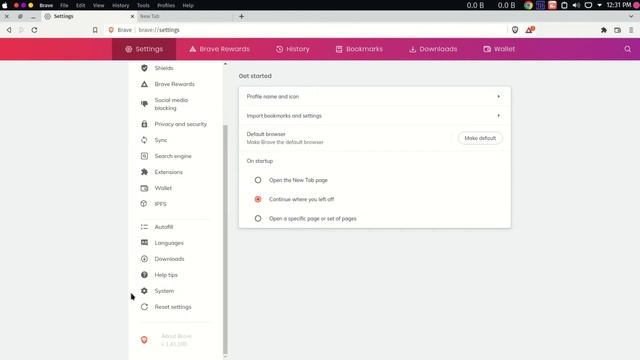Click the sidebar scroll-up arrow
Screen dimensions: 640x360
pyautogui.click(x=225, y=64)
